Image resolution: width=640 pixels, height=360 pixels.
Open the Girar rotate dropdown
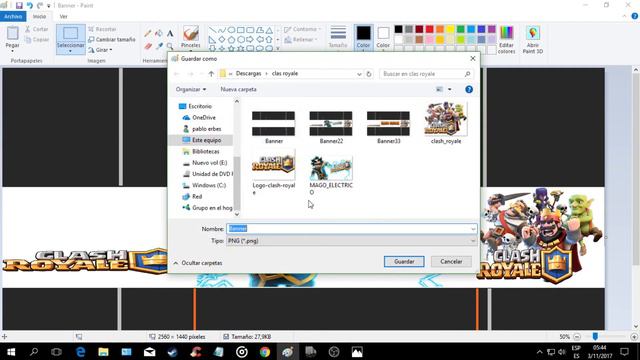[x=100, y=50]
